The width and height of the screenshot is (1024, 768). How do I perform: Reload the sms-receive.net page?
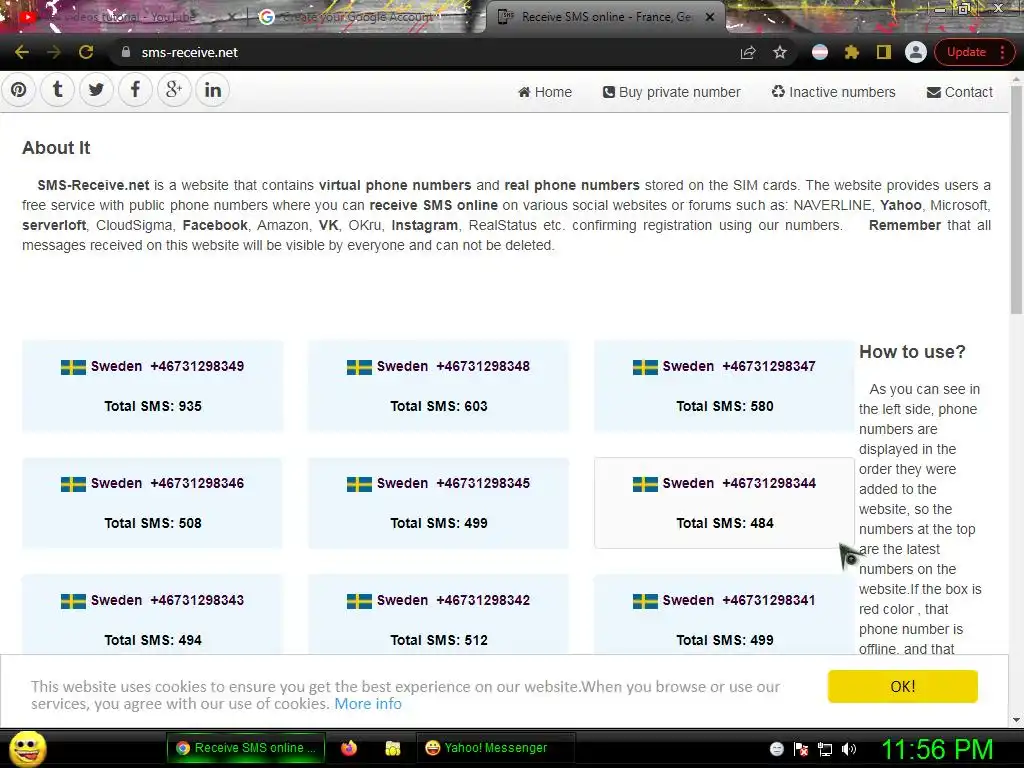tap(86, 52)
